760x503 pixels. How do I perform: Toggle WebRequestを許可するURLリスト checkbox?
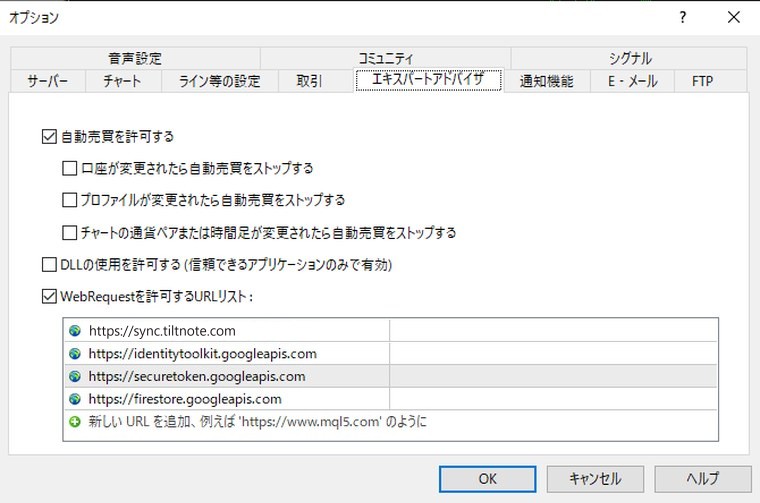click(49, 296)
